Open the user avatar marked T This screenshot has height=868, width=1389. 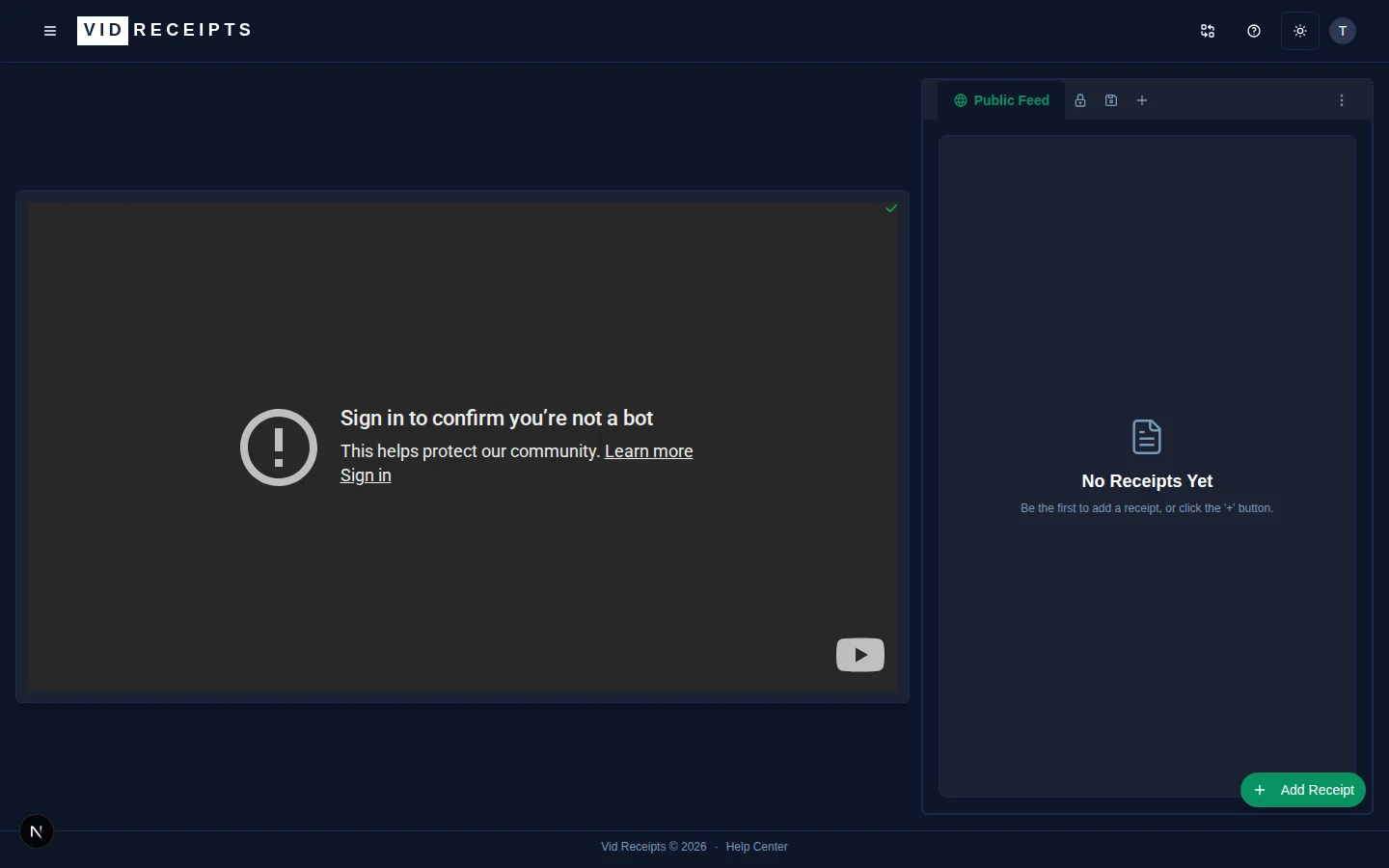click(1343, 31)
